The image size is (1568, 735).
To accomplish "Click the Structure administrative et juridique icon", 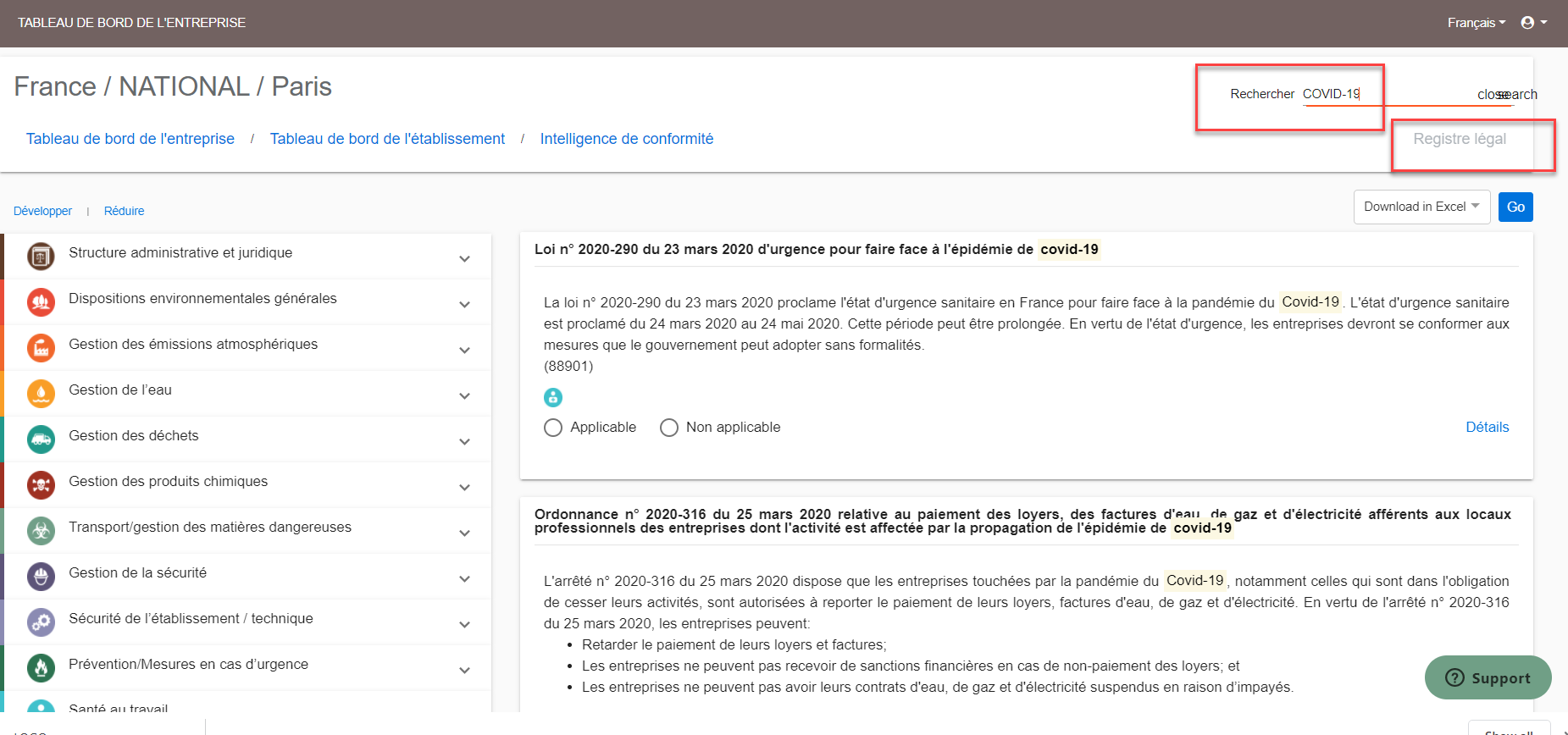I will 41,256.
